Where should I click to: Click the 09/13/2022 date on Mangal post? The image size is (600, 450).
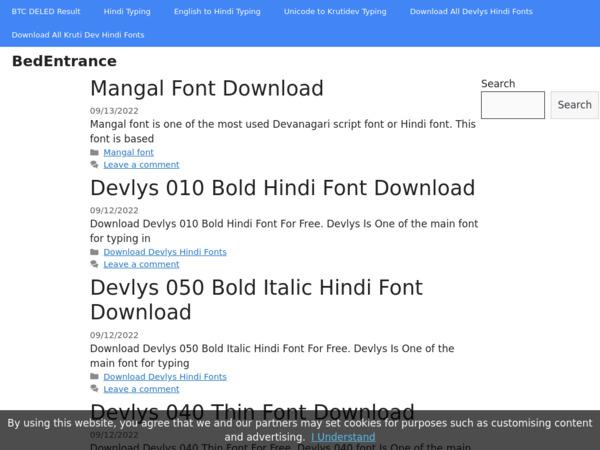114,111
